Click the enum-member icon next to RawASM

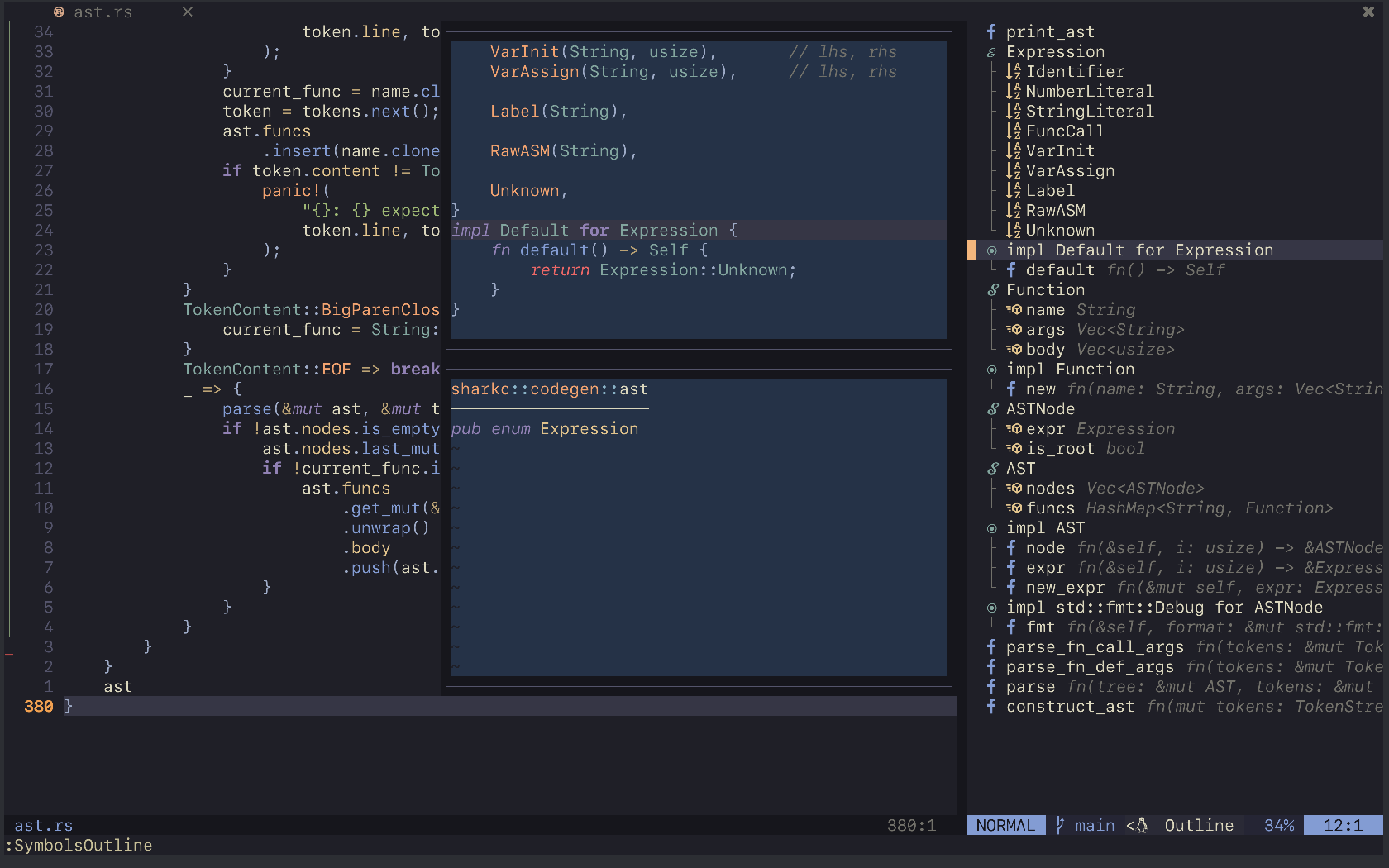(1014, 210)
